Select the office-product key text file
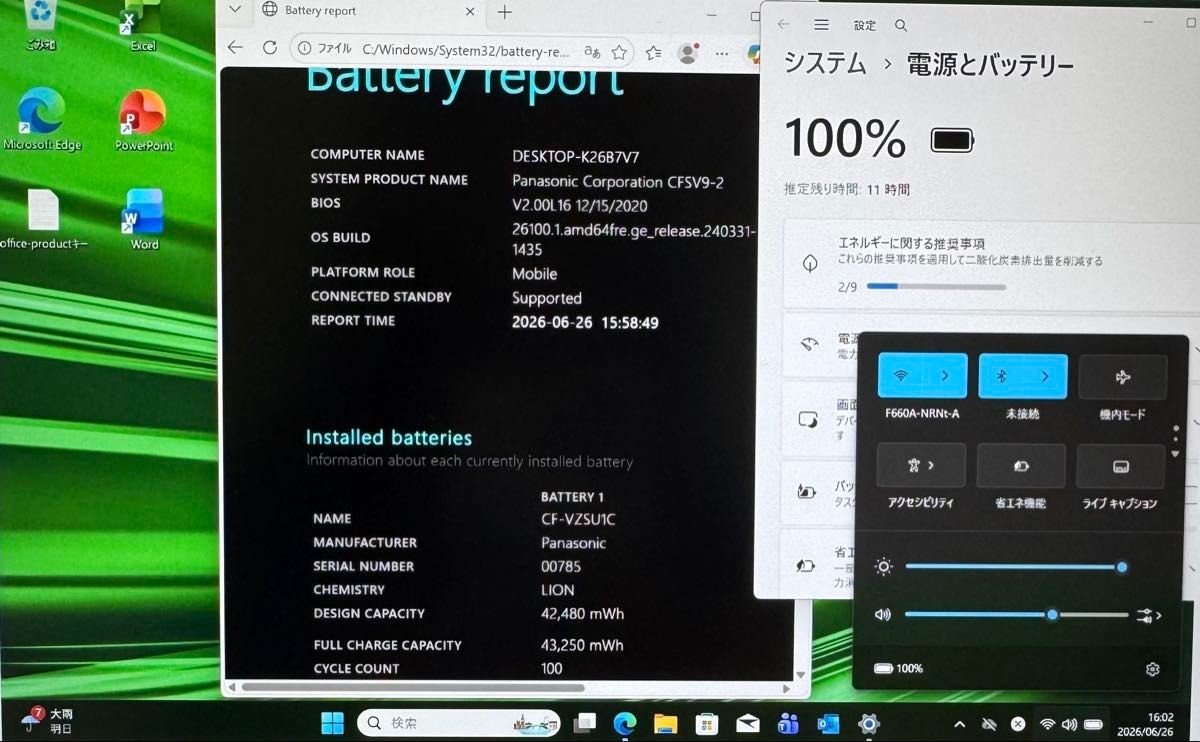The width and height of the screenshot is (1200, 742). [x=43, y=219]
